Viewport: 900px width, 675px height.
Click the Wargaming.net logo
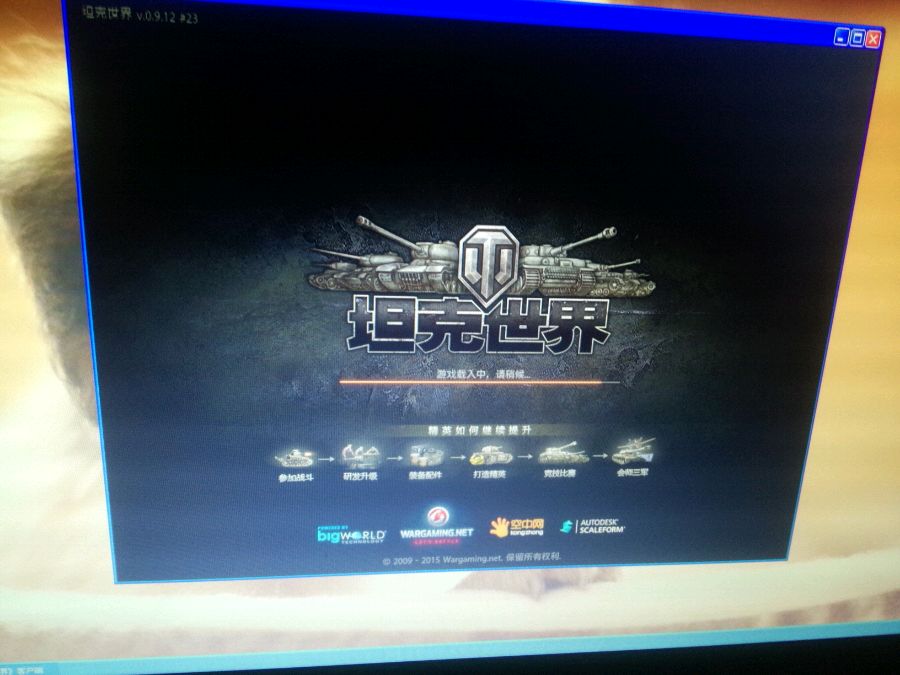click(x=436, y=526)
